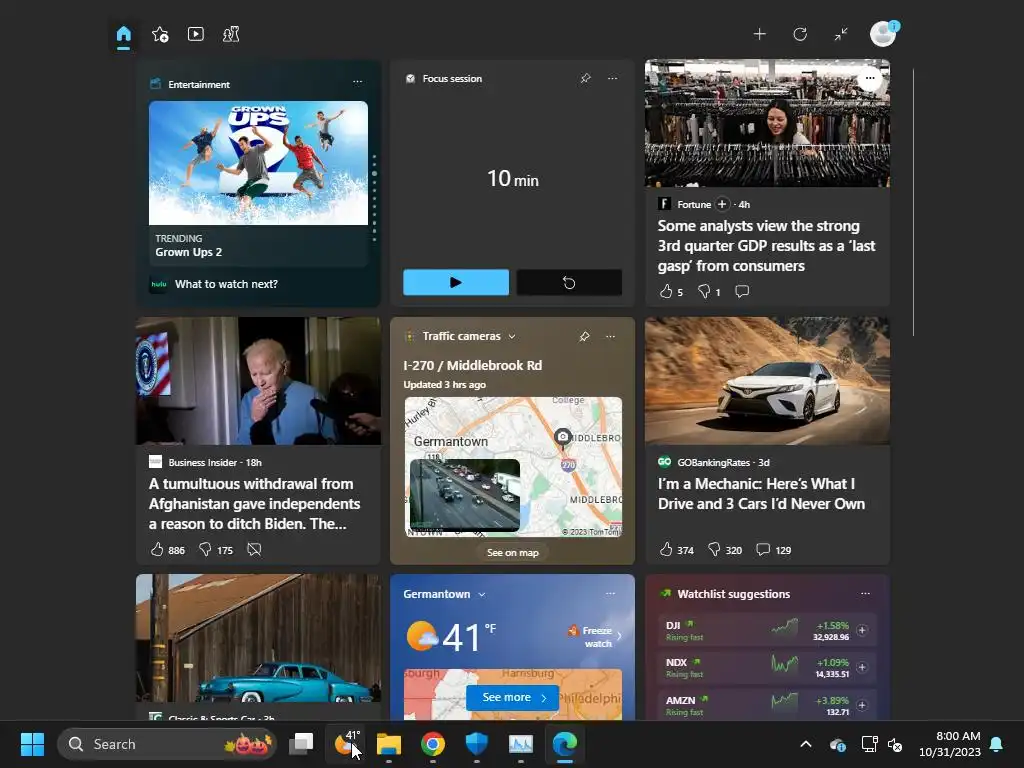Image resolution: width=1024 pixels, height=768 pixels.
Task: Open comments on the Fortune GDP article
Action: pyautogui.click(x=742, y=291)
